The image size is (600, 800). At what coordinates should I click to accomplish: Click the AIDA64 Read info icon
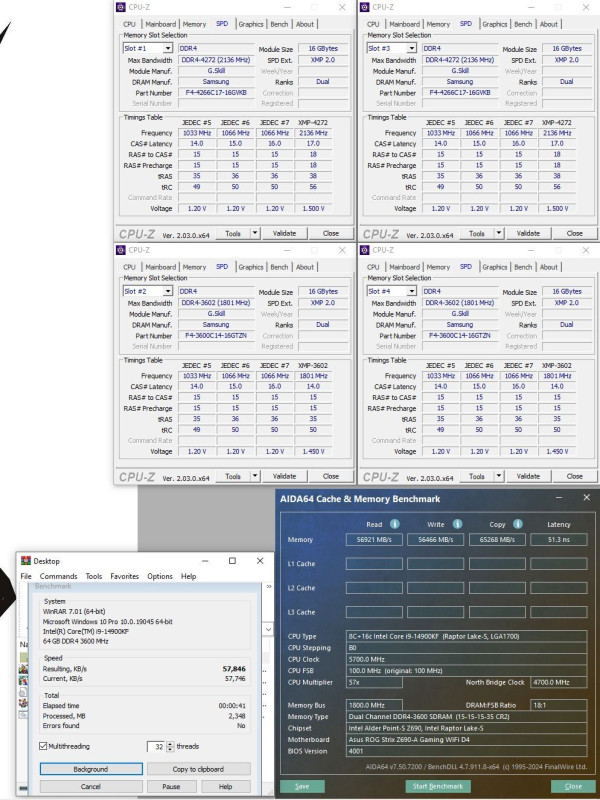click(x=394, y=524)
